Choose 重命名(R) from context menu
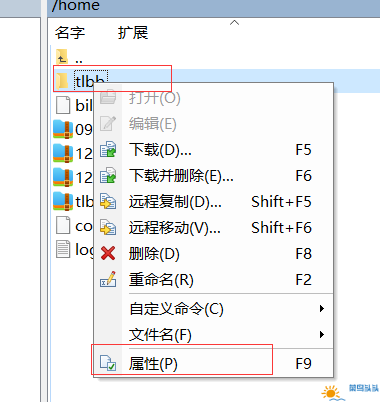The width and height of the screenshot is (380, 402). tap(214, 279)
